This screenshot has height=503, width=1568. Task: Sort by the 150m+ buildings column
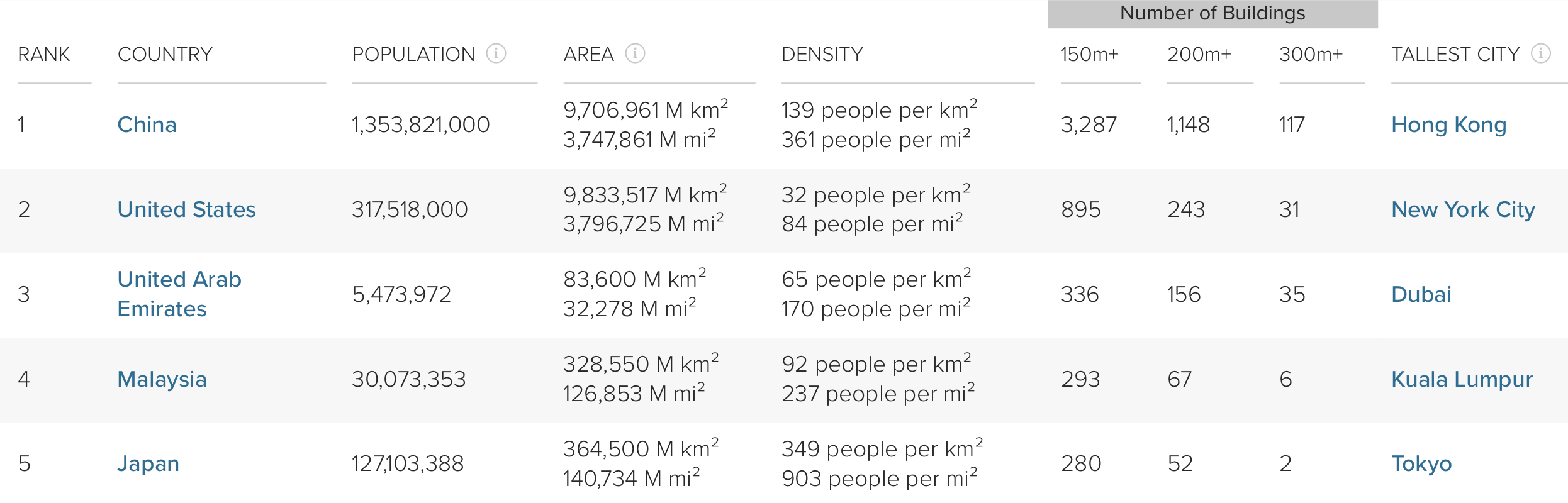[1089, 55]
